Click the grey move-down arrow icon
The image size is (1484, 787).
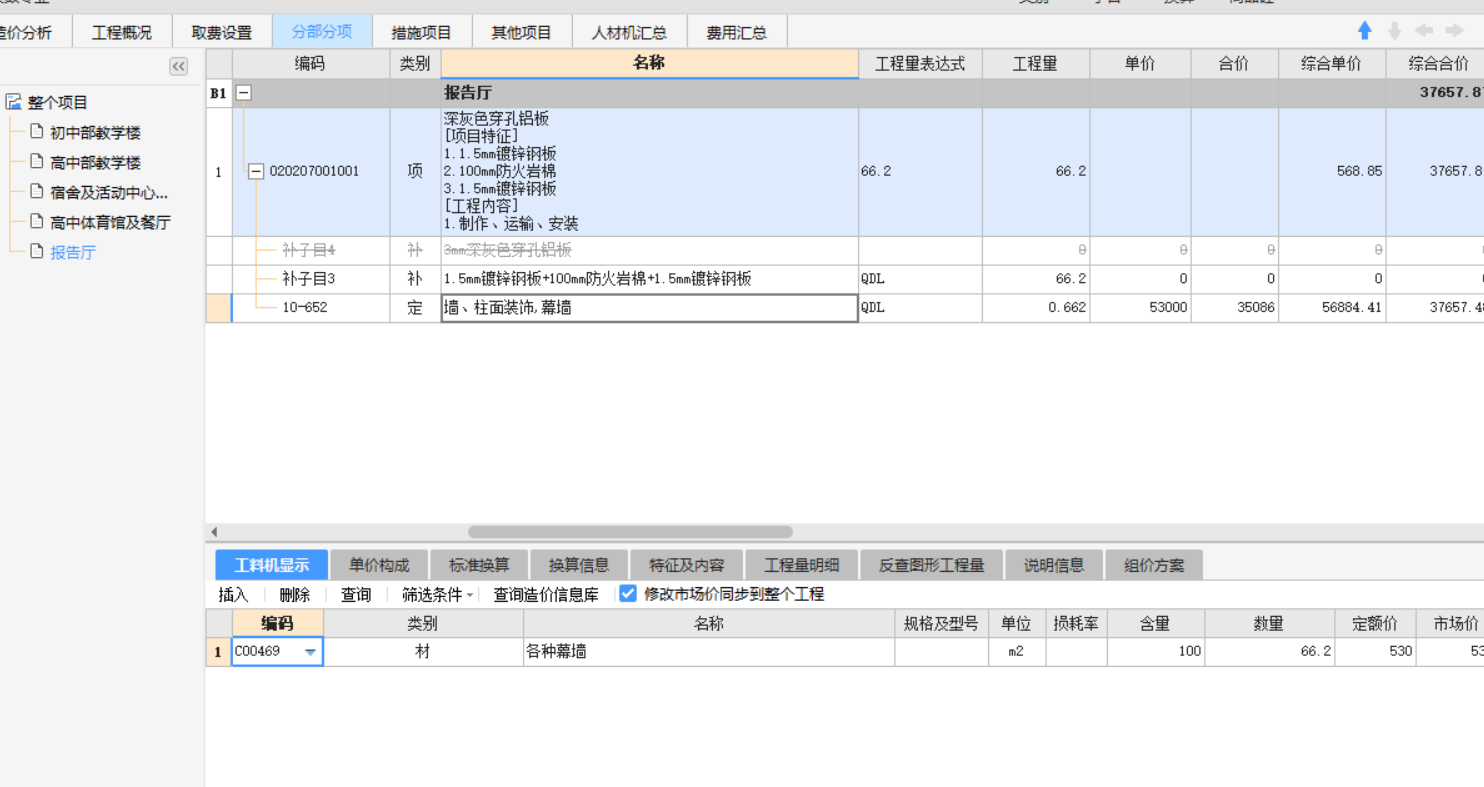1395,31
